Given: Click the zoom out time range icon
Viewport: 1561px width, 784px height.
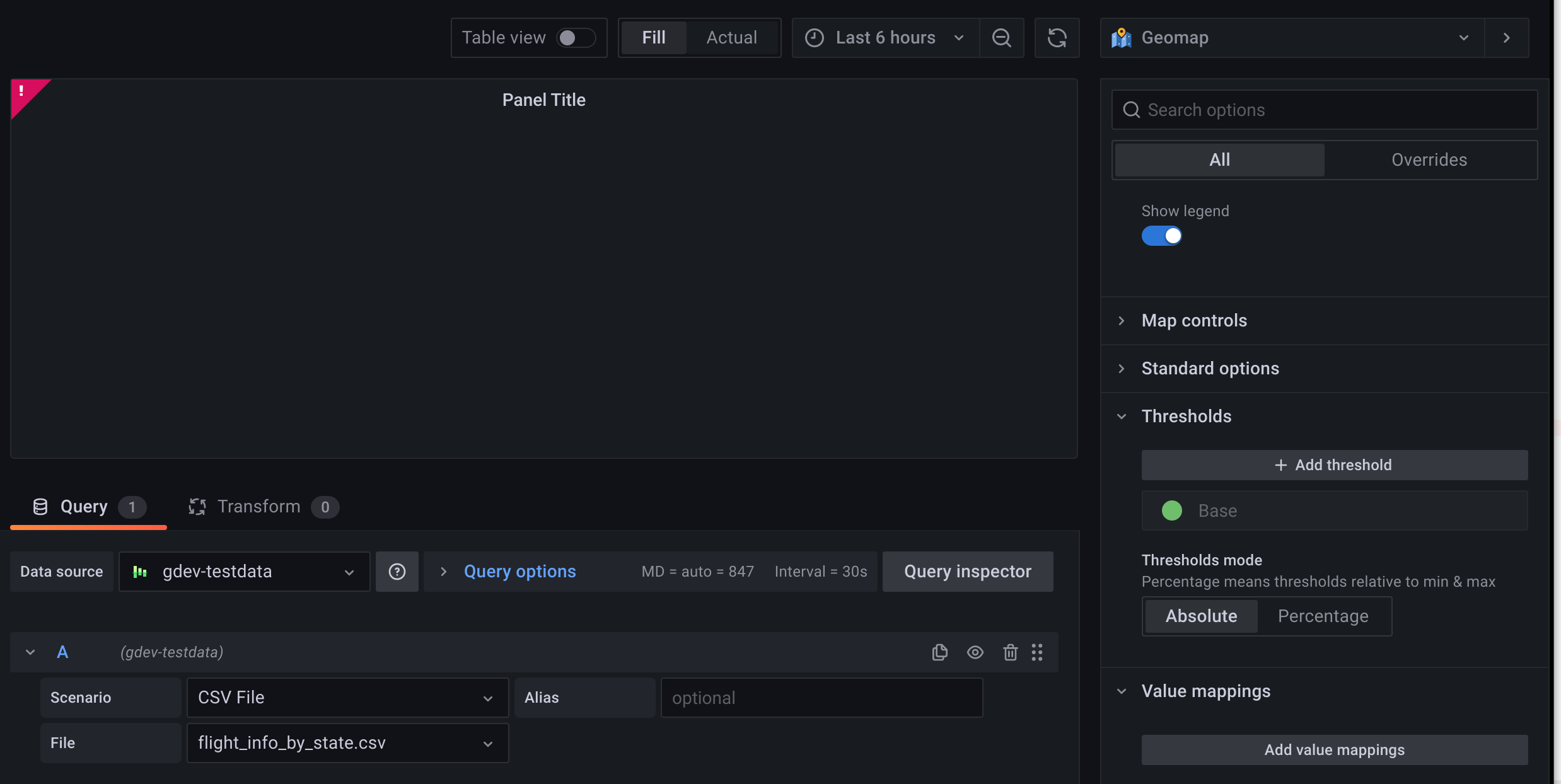Looking at the screenshot, I should [1001, 38].
